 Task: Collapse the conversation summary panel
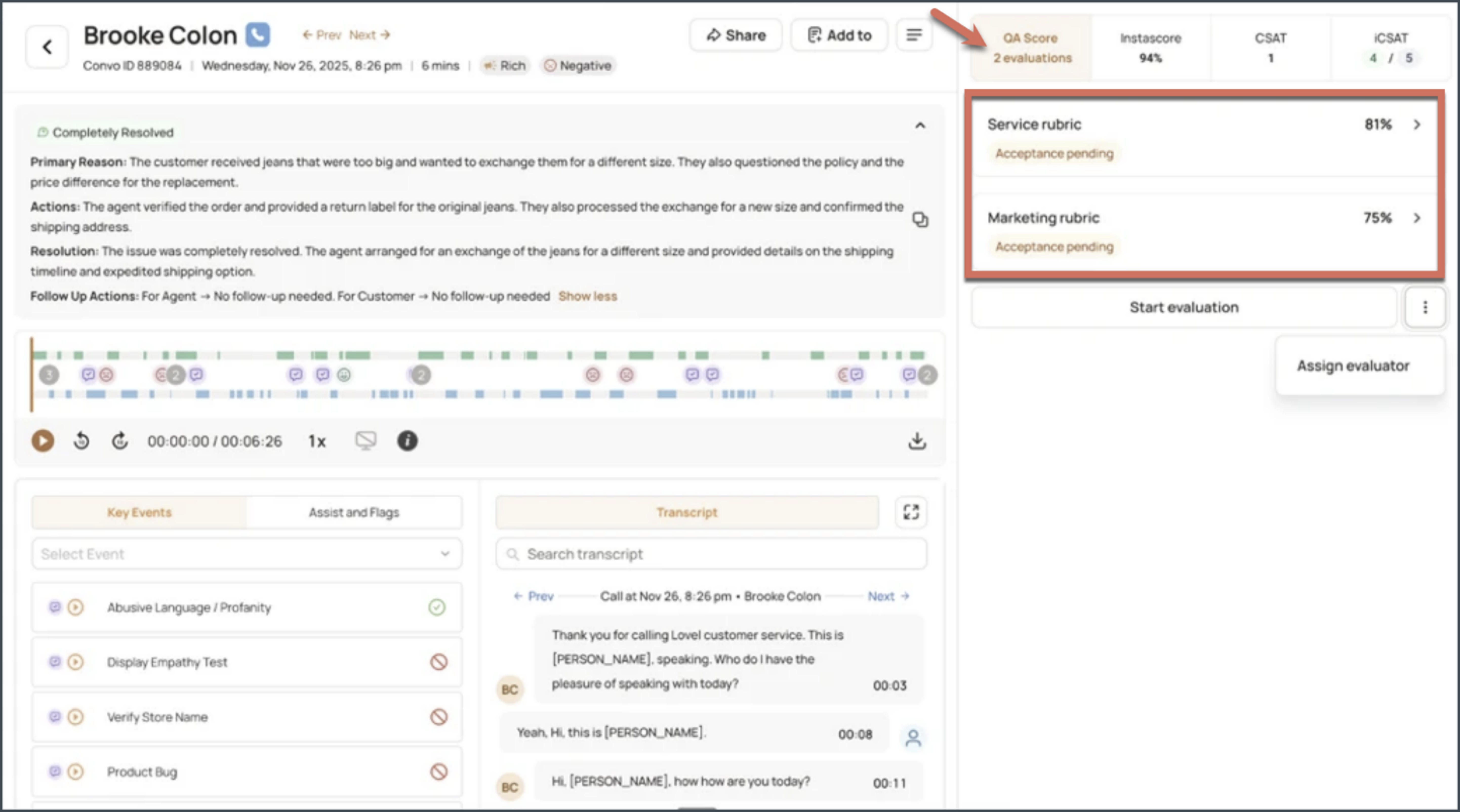920,125
